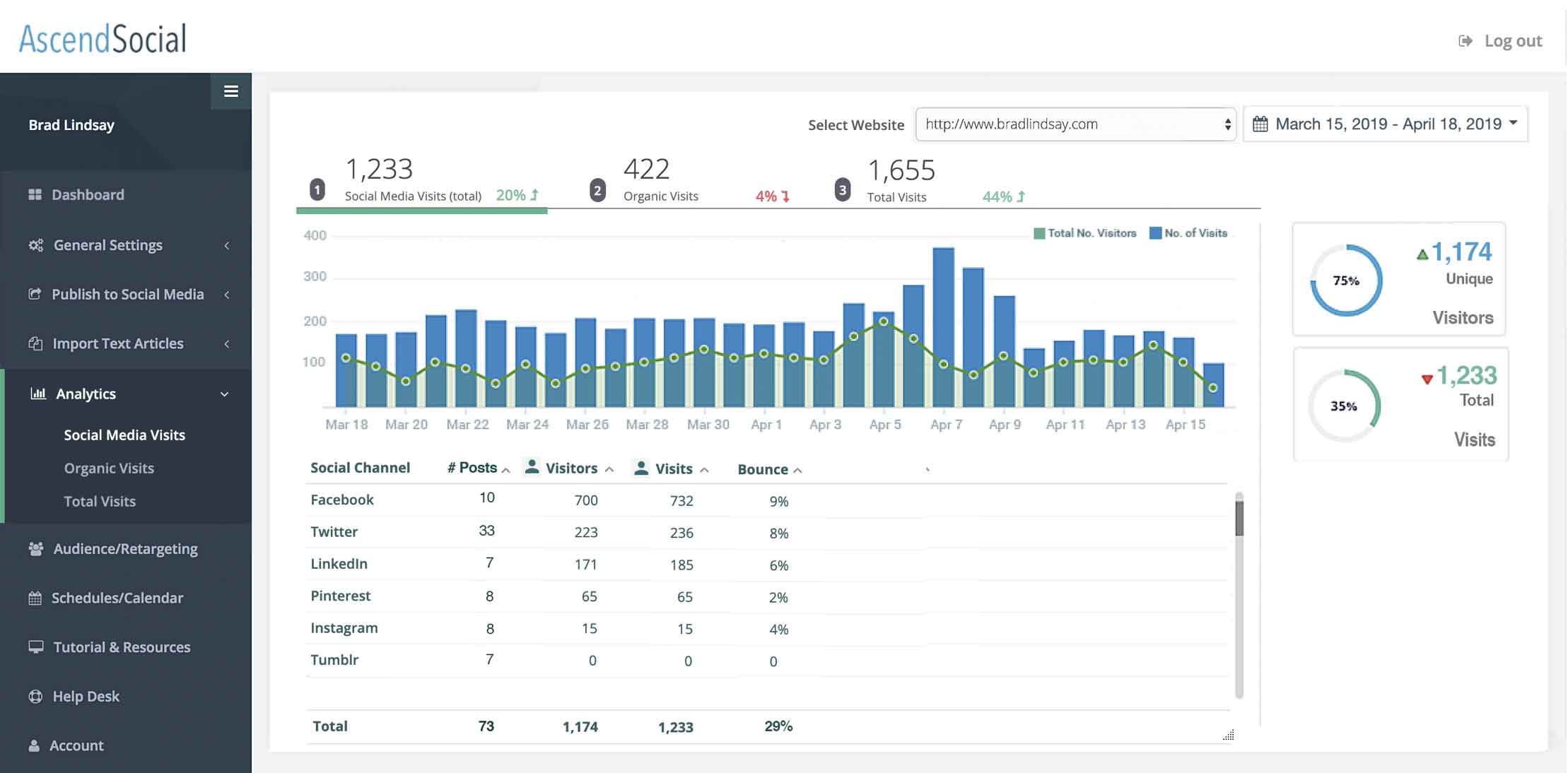The width and height of the screenshot is (1568, 773).
Task: Click the Schedules/Calendar calendar icon
Action: 35,598
